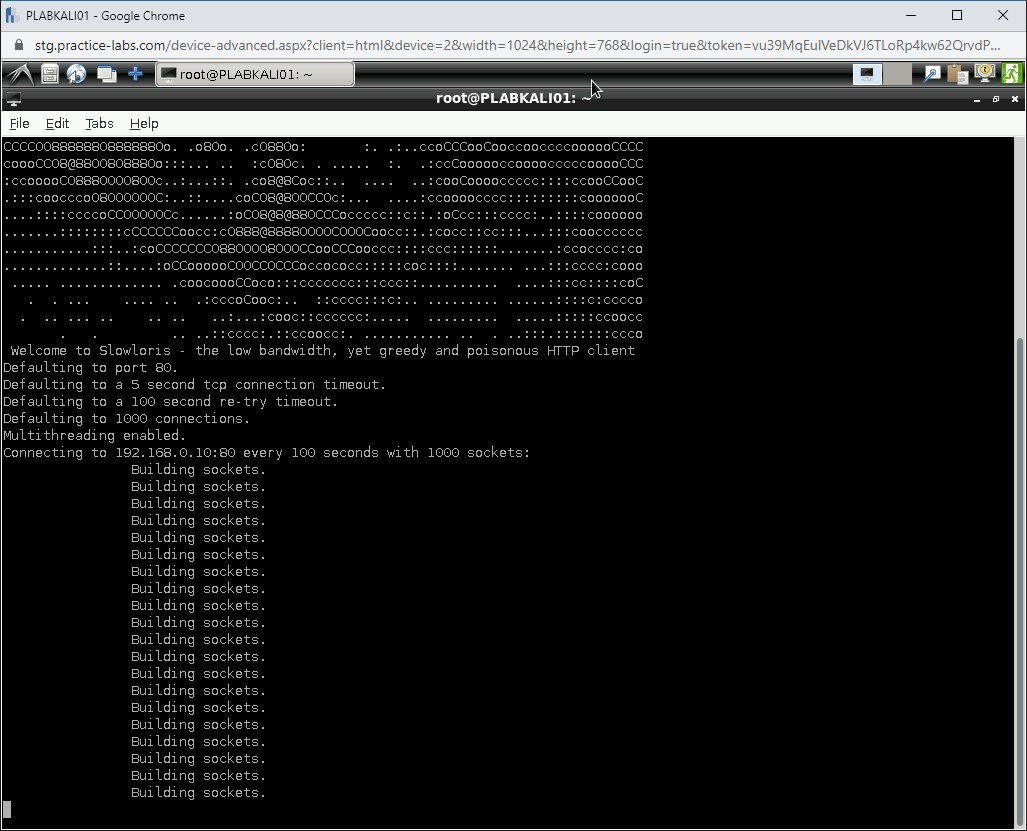Image resolution: width=1027 pixels, height=831 pixels.
Task: Click inside the Chrome address bar
Action: tap(400, 45)
